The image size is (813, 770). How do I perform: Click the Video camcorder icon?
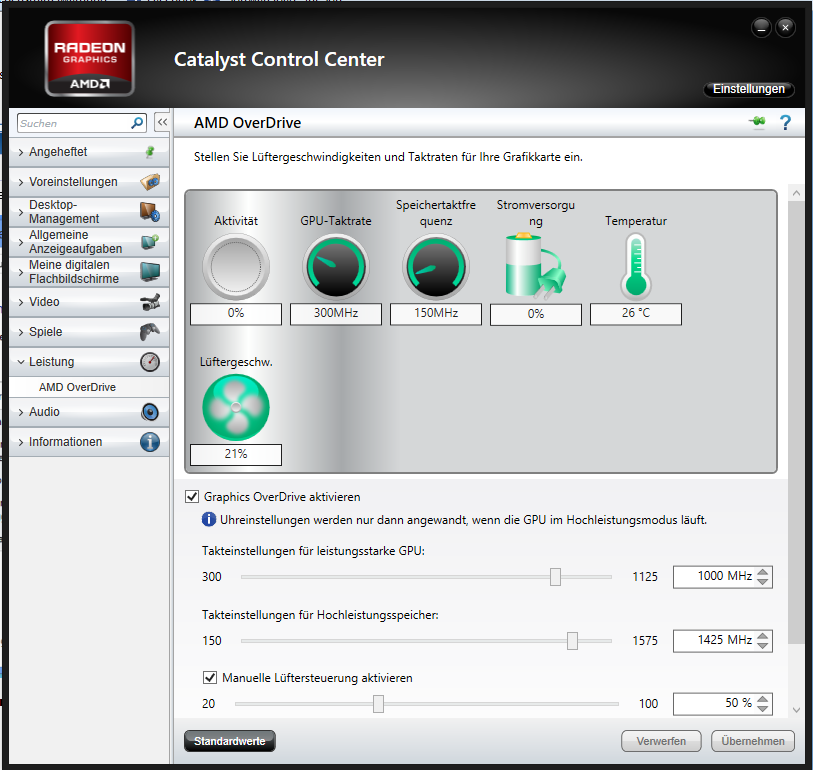150,302
